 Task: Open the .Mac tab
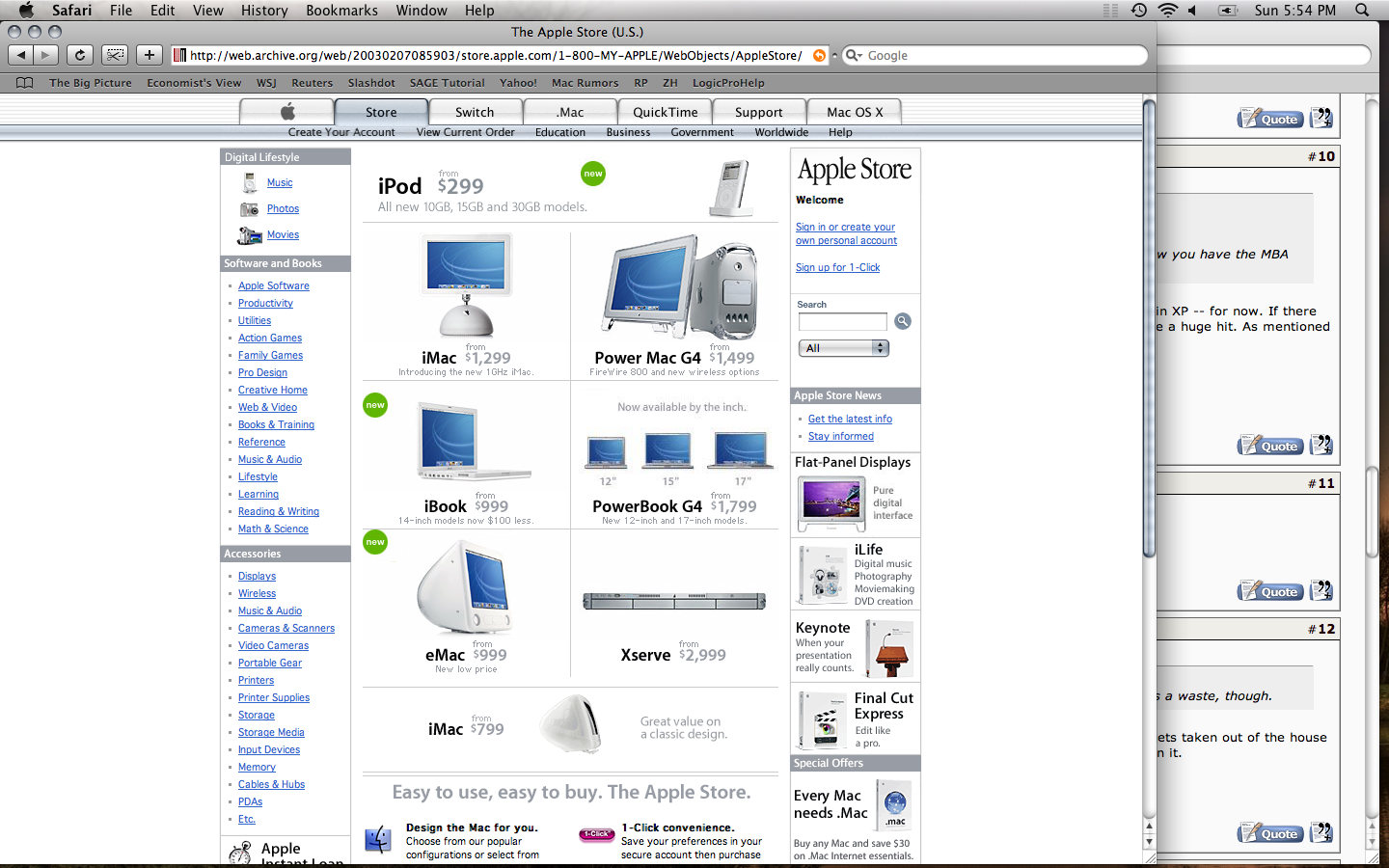pyautogui.click(x=570, y=112)
